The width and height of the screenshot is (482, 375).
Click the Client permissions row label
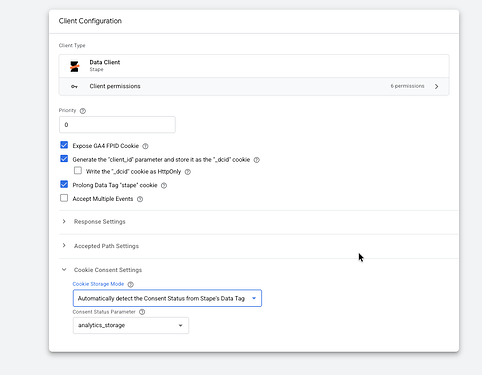click(115, 86)
